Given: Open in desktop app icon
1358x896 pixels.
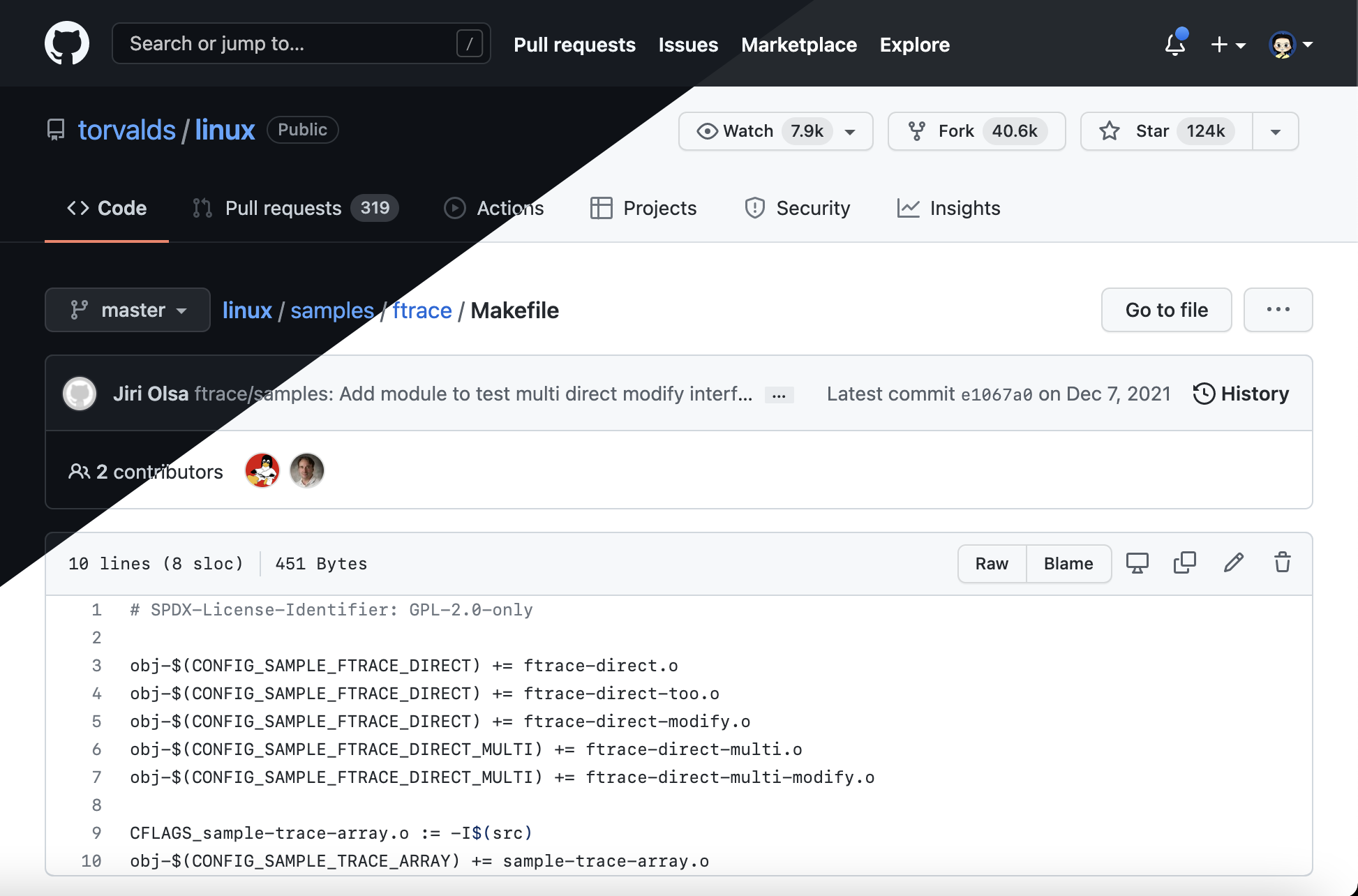Looking at the screenshot, I should [x=1137, y=563].
